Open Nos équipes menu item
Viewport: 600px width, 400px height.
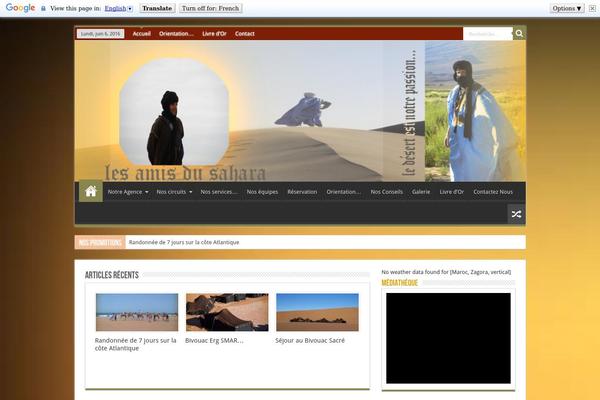[x=262, y=192]
